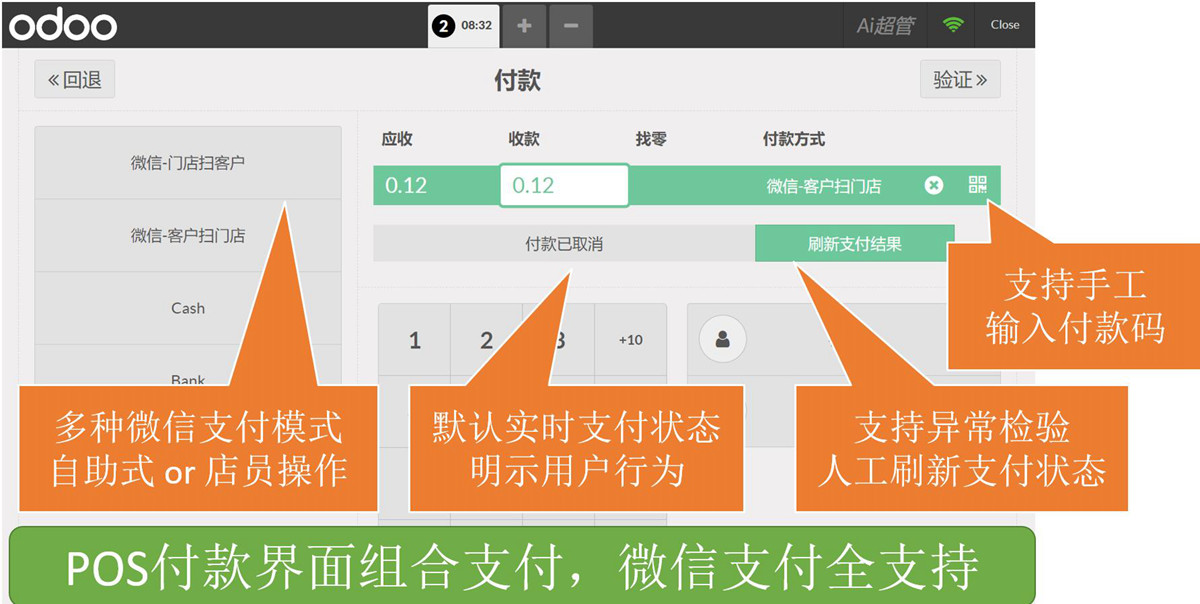Image resolution: width=1200 pixels, height=604 pixels.
Task: Click 刷新支付结果 to refresh payment result
Action: (855, 243)
